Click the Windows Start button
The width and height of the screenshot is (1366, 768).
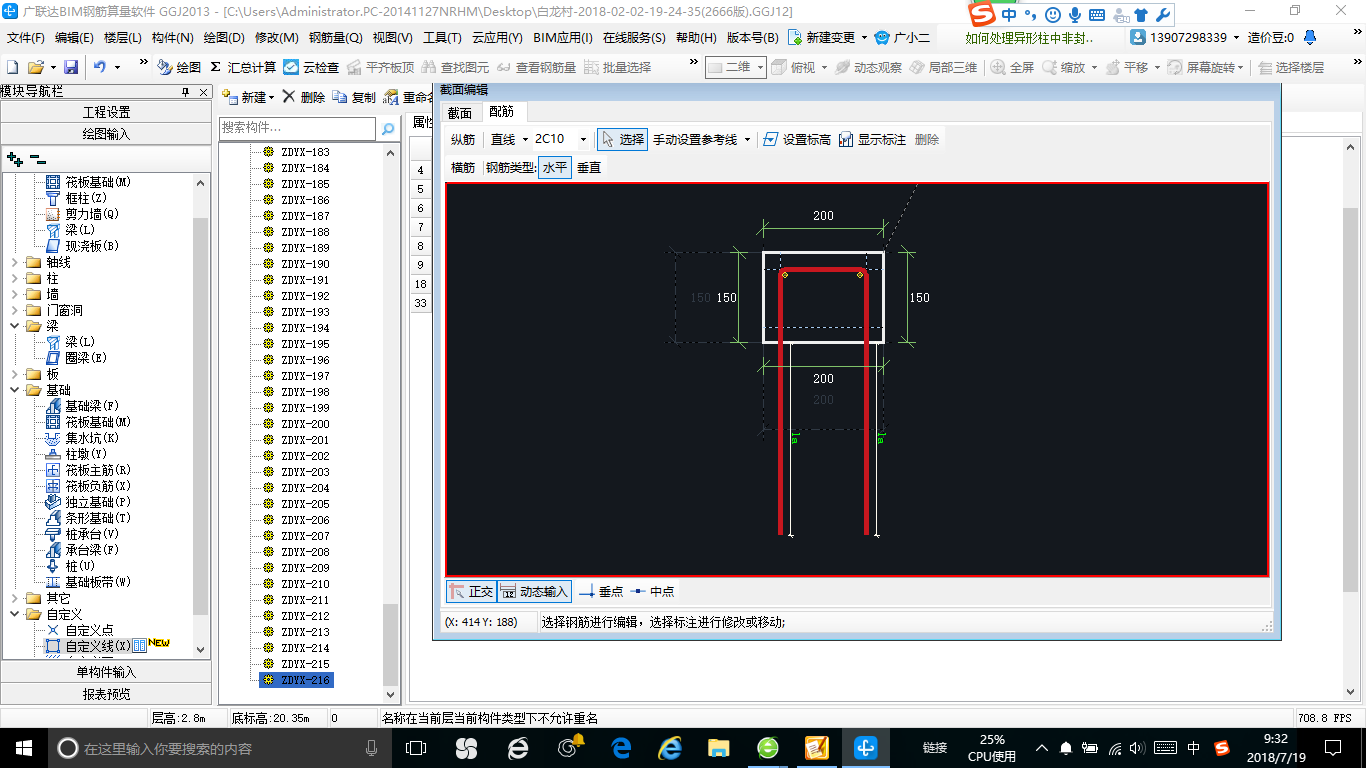[x=23, y=747]
